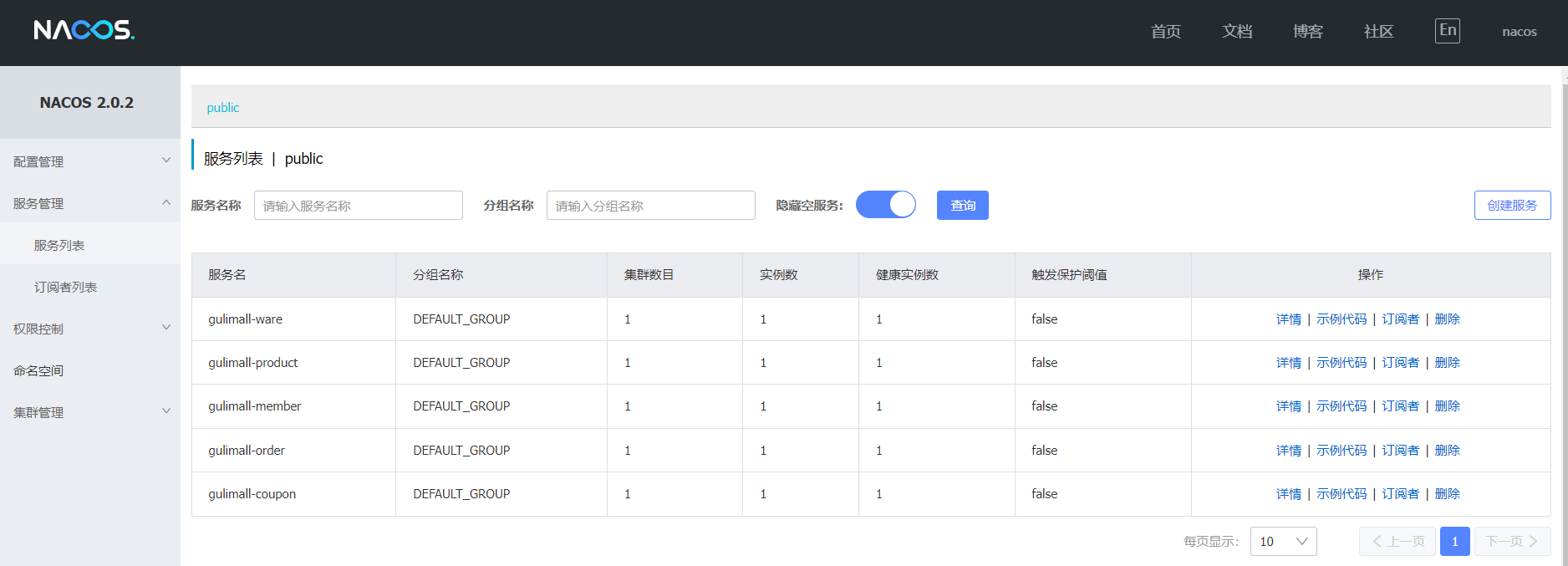Open the page size dropdown showing 10
The image size is (1568, 566).
click(1283, 542)
